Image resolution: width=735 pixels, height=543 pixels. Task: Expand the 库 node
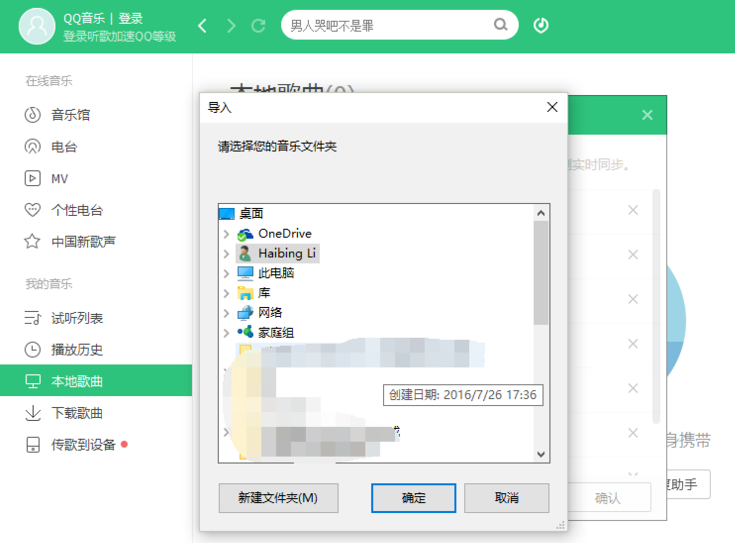[226, 294]
